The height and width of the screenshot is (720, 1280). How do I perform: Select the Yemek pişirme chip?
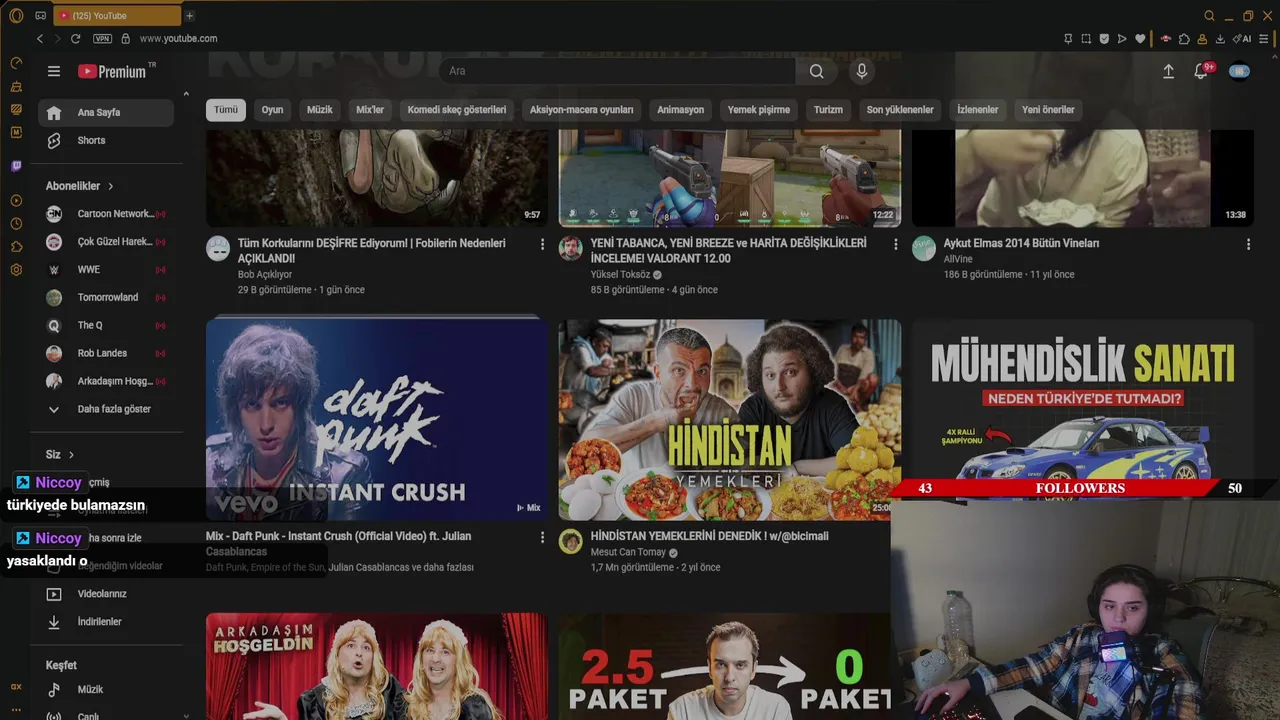click(x=759, y=110)
